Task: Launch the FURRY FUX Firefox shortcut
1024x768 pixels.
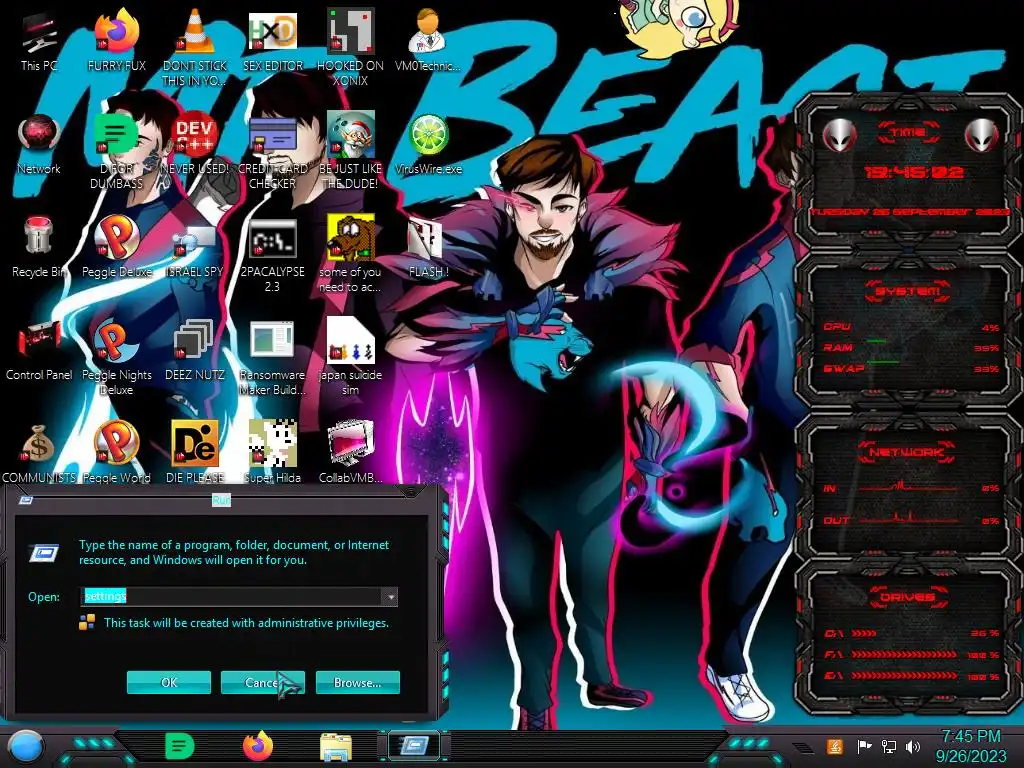Action: point(116,40)
